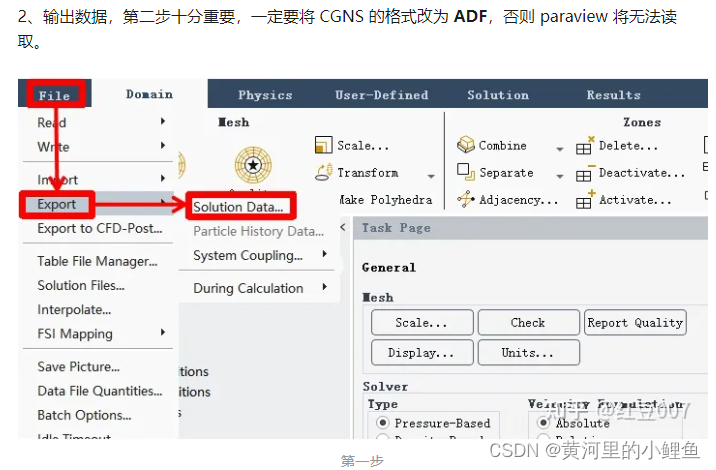Expand the System Coupling arrow
The height and width of the screenshot is (470, 716).
(324, 254)
